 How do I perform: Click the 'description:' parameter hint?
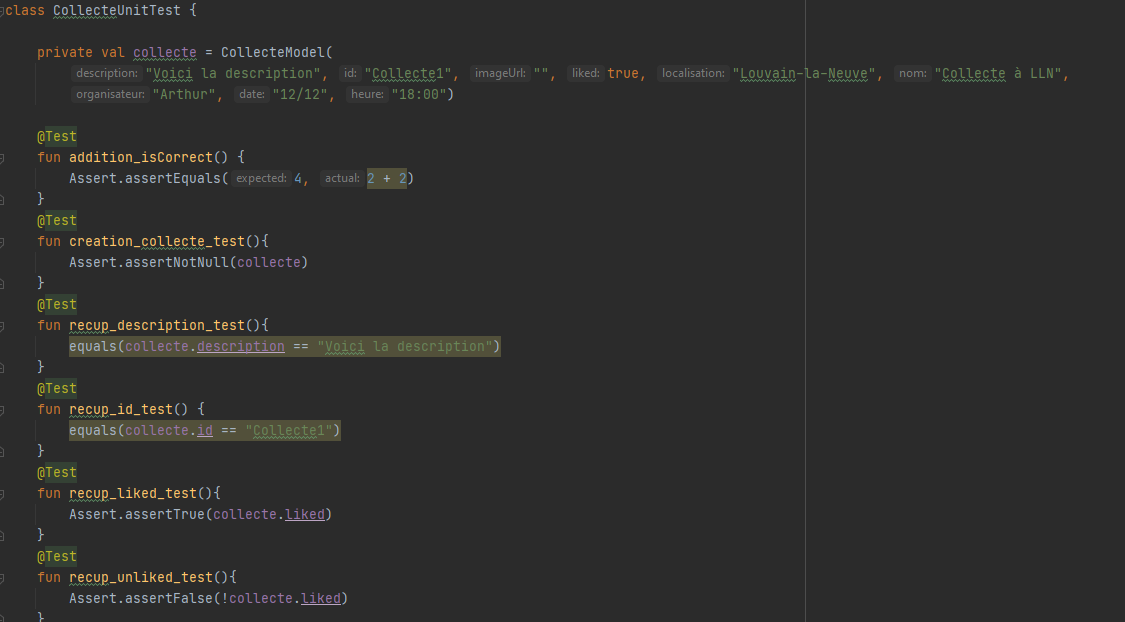[107, 73]
